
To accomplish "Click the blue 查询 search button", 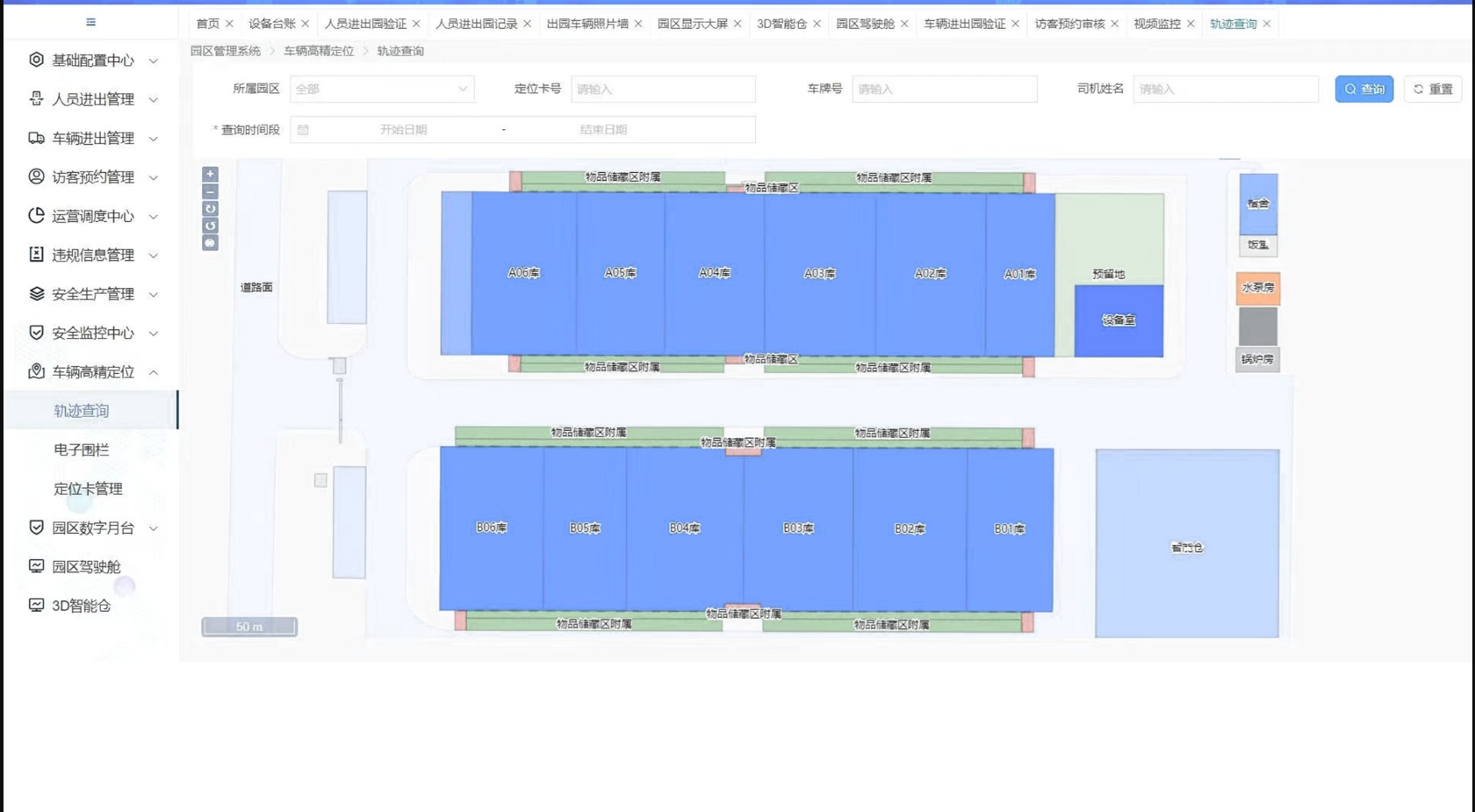I will pyautogui.click(x=1363, y=89).
